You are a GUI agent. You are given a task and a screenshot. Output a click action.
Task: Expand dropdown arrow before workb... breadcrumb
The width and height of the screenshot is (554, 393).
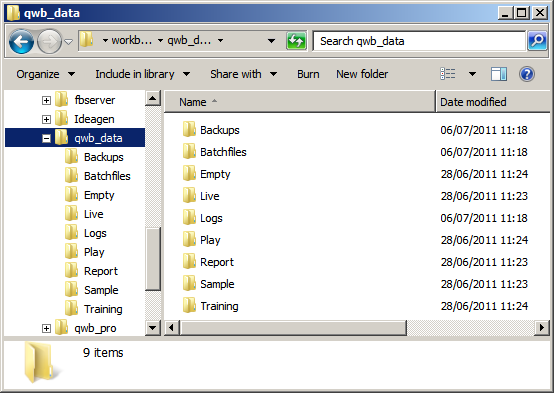click(105, 41)
